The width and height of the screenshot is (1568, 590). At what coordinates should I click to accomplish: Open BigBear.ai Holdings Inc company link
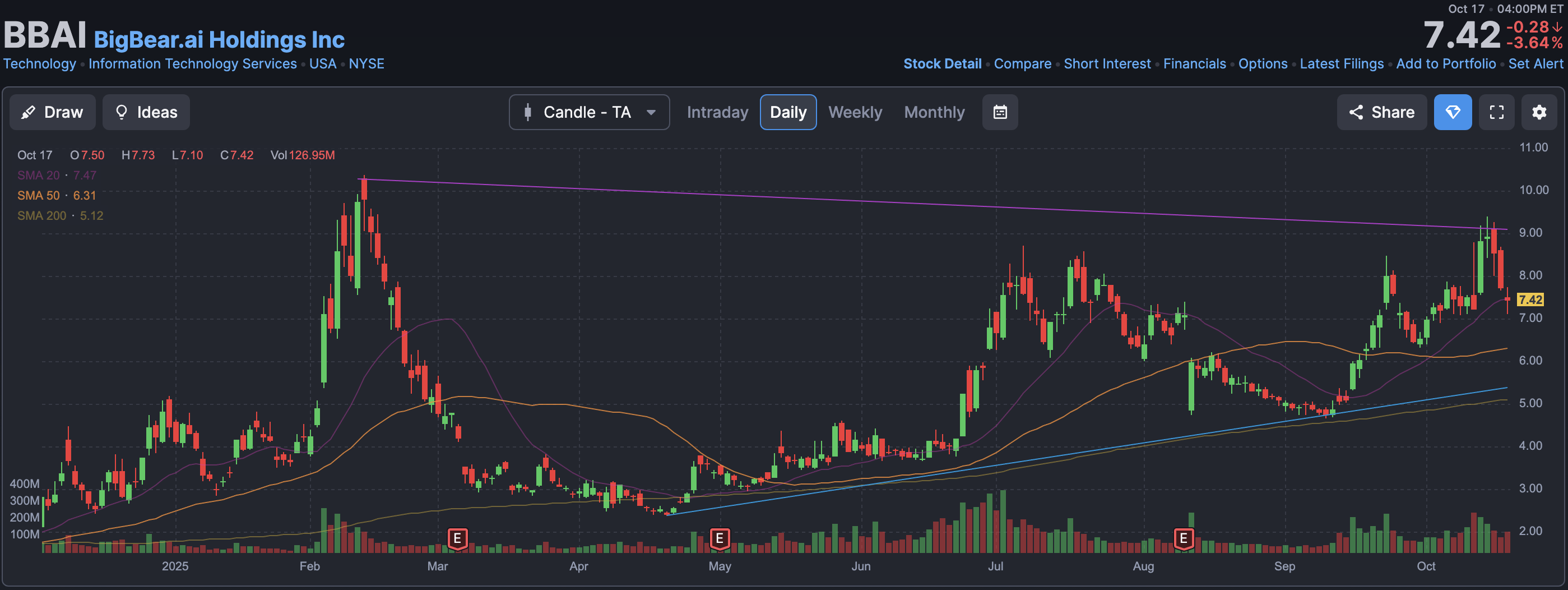[x=219, y=40]
